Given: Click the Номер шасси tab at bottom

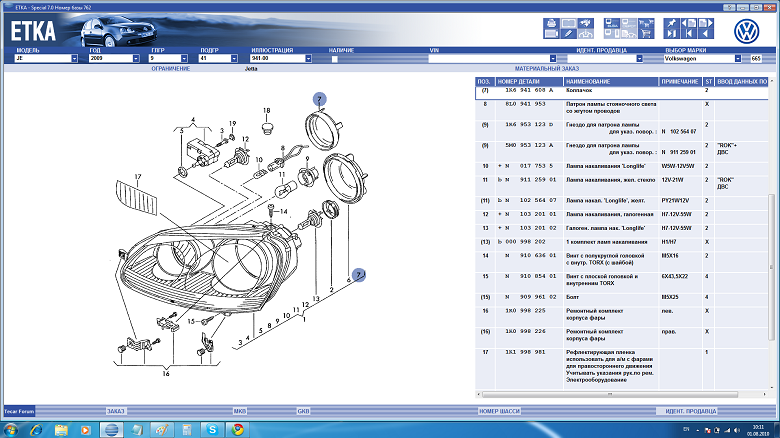Looking at the screenshot, I should point(499,411).
